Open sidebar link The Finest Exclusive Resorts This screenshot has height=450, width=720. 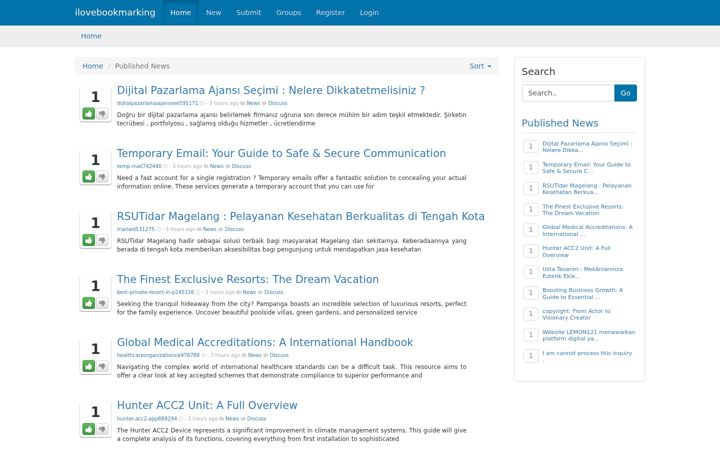tap(583, 210)
